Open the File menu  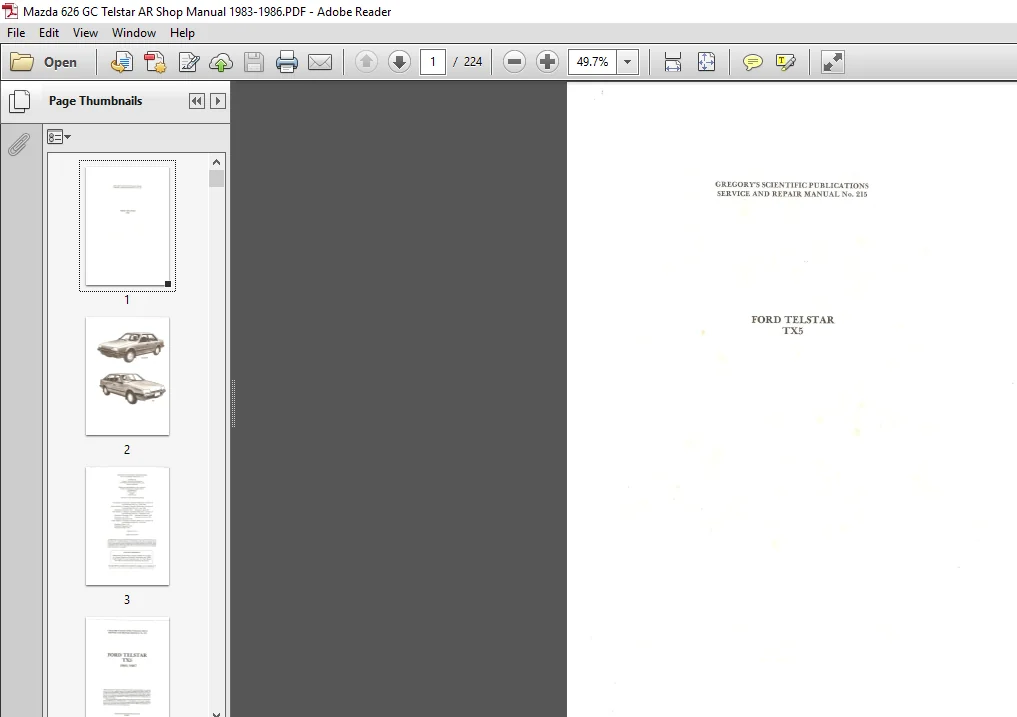pyautogui.click(x=16, y=32)
